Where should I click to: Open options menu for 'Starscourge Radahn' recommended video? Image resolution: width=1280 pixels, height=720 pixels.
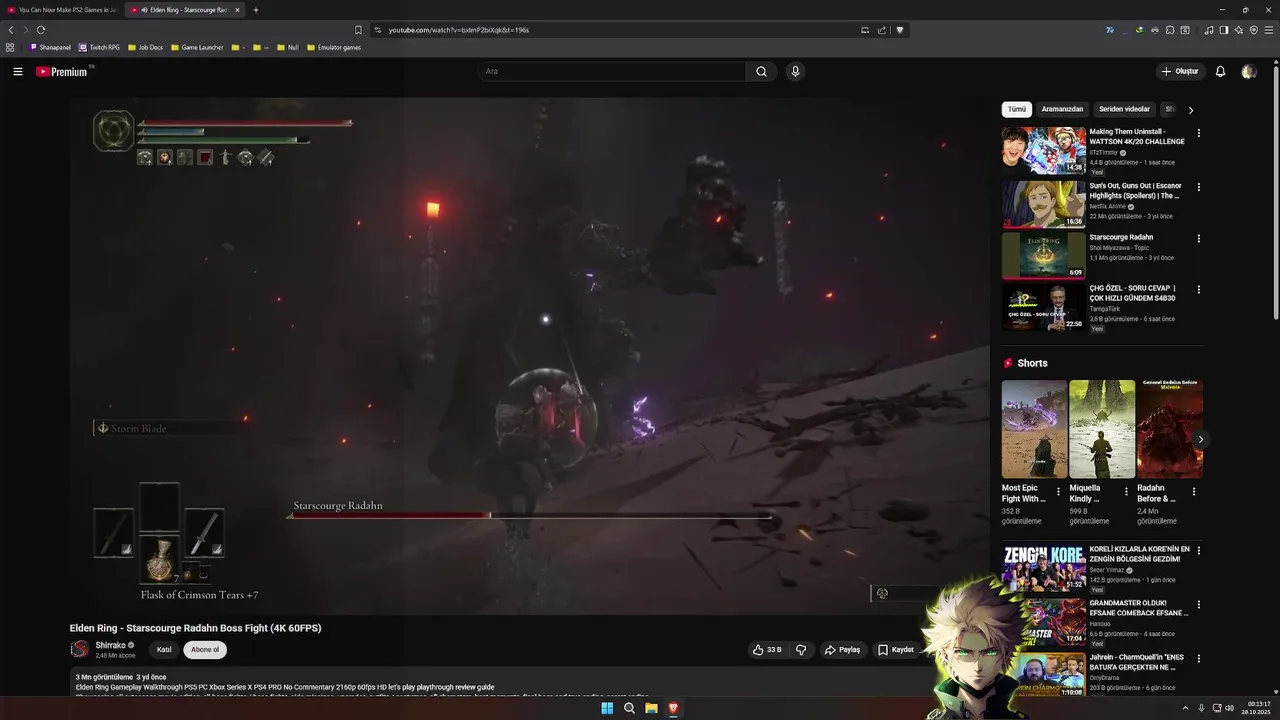[x=1199, y=239]
